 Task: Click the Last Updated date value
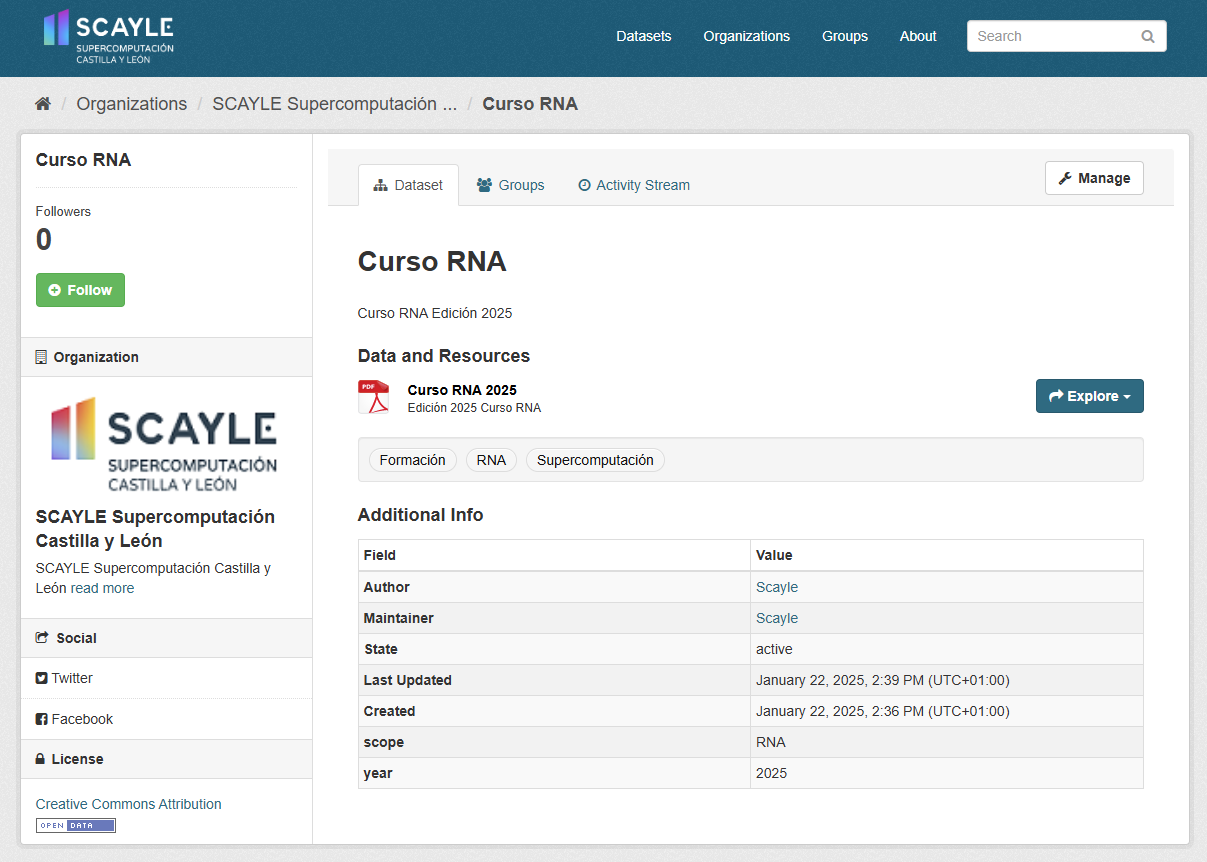[x=883, y=680]
